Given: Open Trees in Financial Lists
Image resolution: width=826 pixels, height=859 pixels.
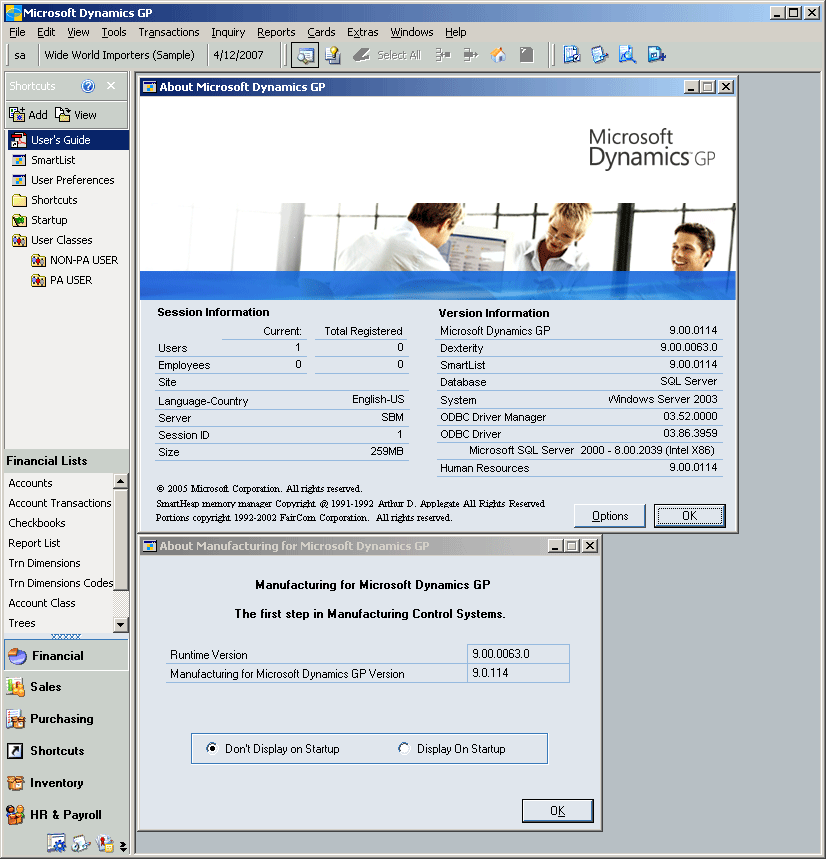Looking at the screenshot, I should coord(22,623).
